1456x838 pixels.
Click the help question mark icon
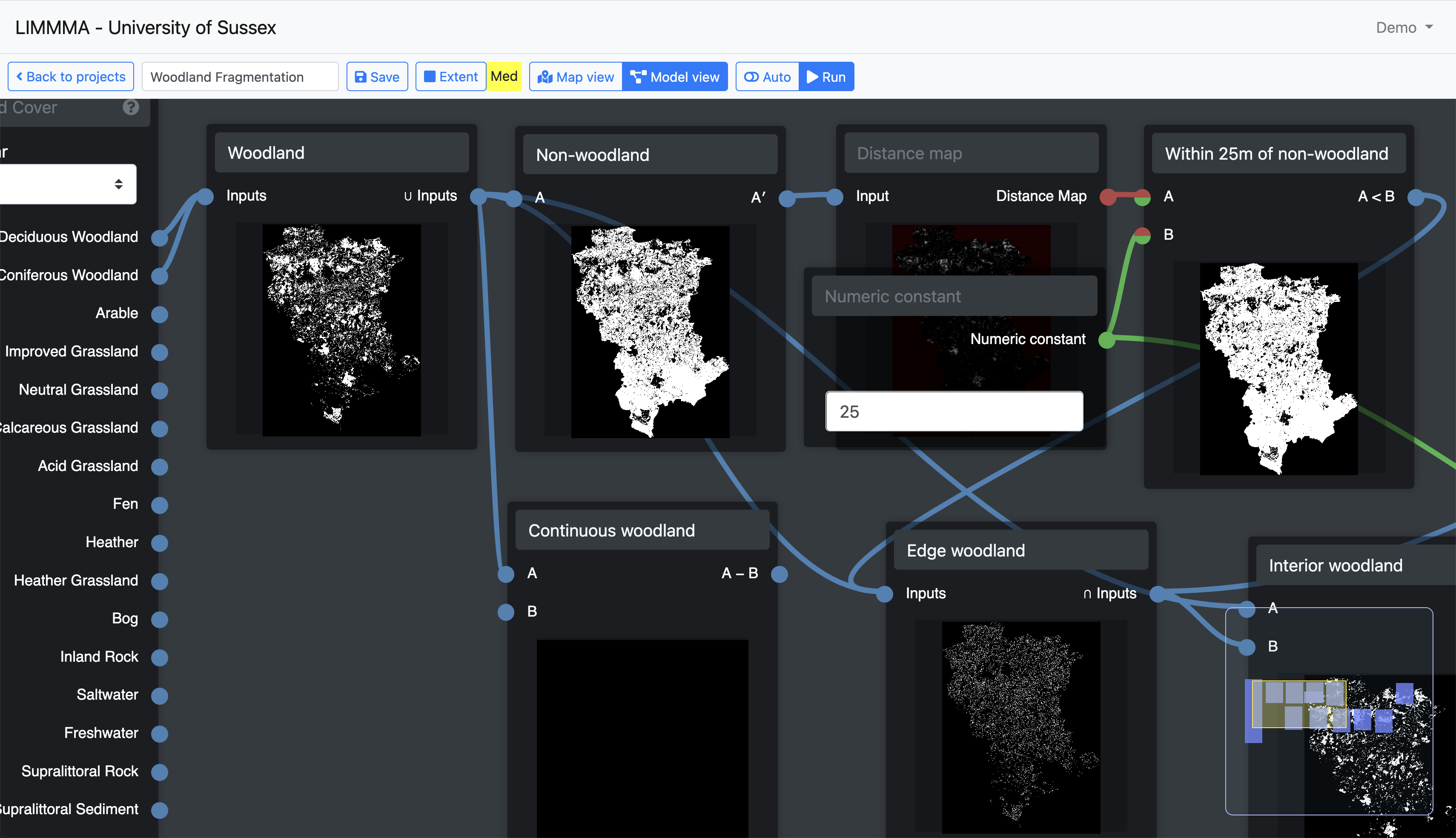pos(131,107)
